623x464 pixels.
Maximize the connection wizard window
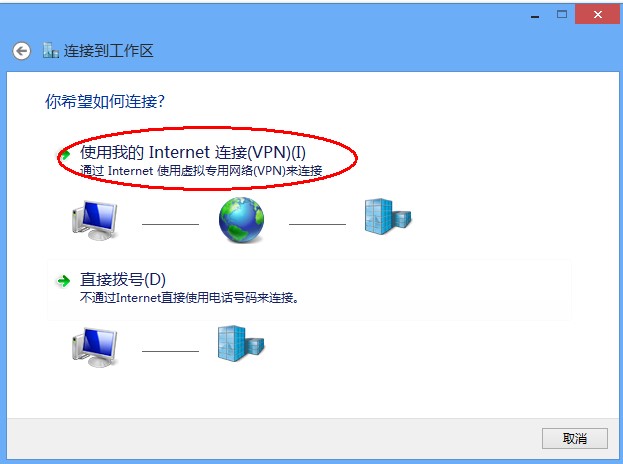point(562,15)
